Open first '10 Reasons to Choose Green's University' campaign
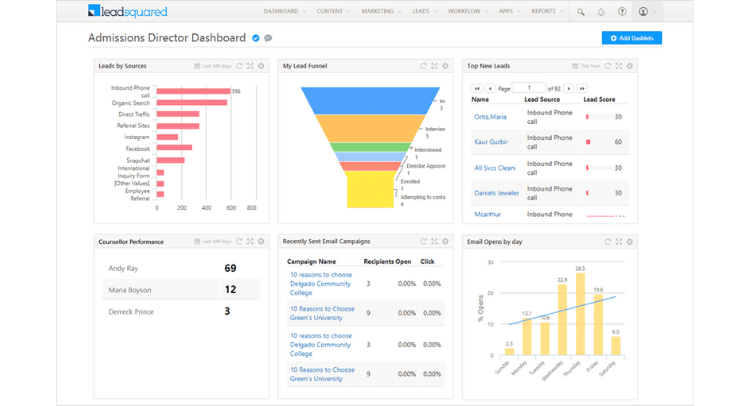This screenshot has height=406, width=750. click(322, 313)
